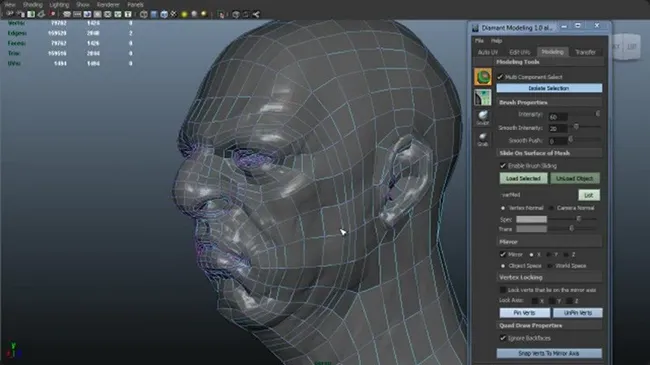Check the Lock Axis Z checkbox
Screen dimensions: 650x365
tap(570, 301)
